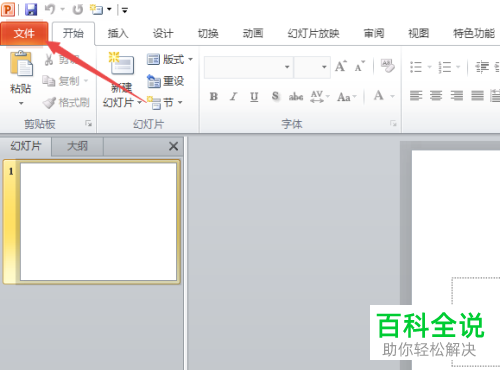500x370 pixels.
Task: Customize the Quick Access Toolbar dropdown
Action: coord(125,10)
